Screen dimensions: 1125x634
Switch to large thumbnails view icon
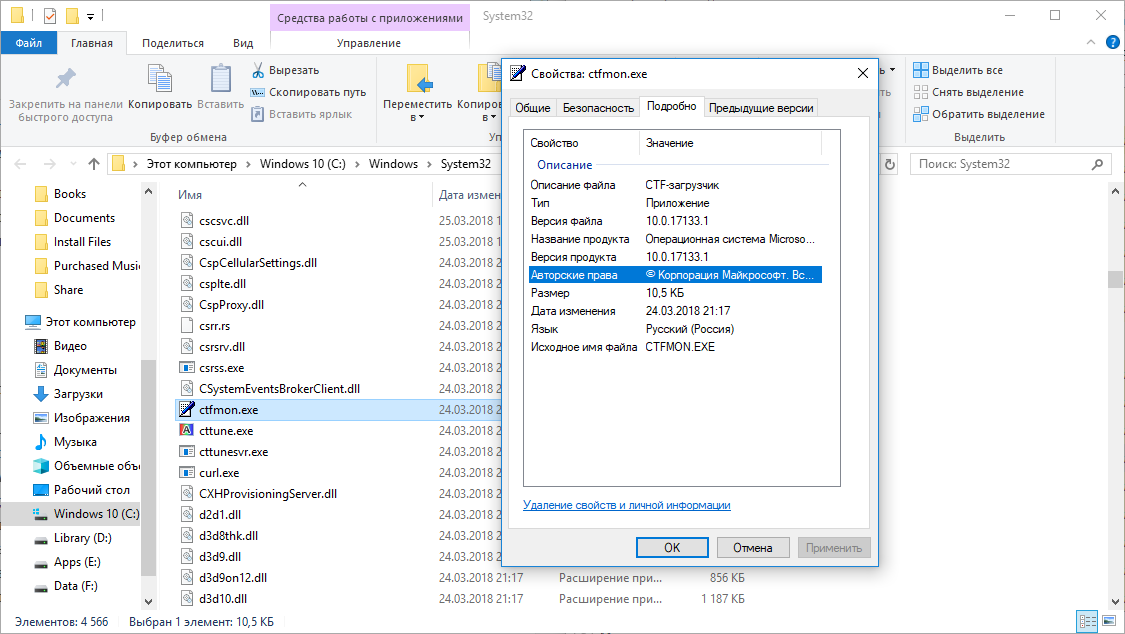click(1108, 621)
